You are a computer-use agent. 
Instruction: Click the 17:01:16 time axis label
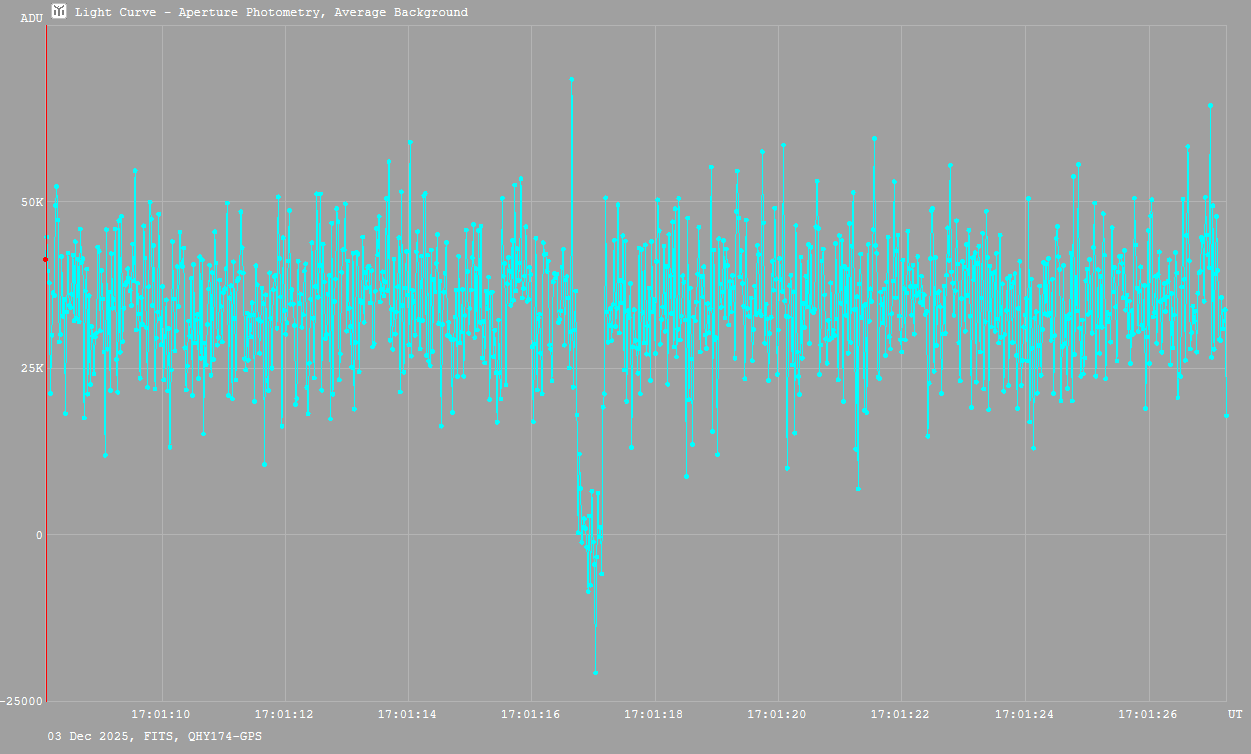(x=530, y=714)
